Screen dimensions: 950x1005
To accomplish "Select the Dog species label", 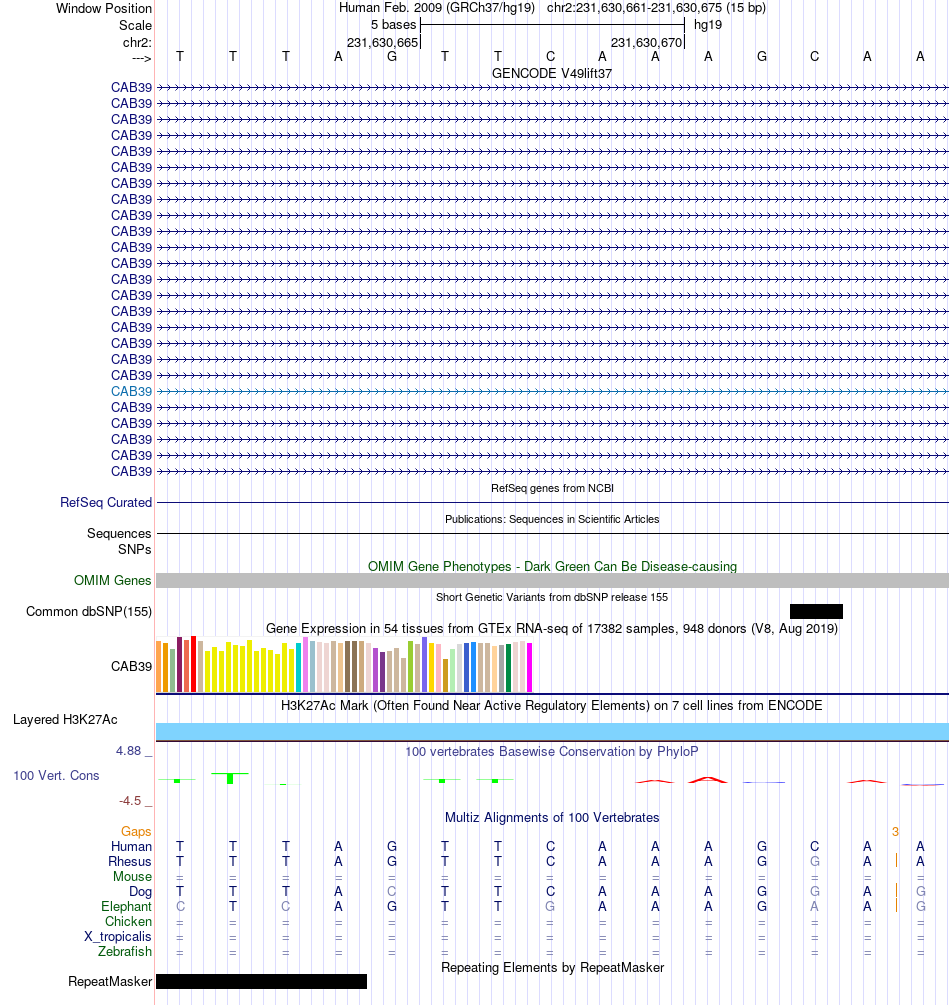I will [140, 892].
